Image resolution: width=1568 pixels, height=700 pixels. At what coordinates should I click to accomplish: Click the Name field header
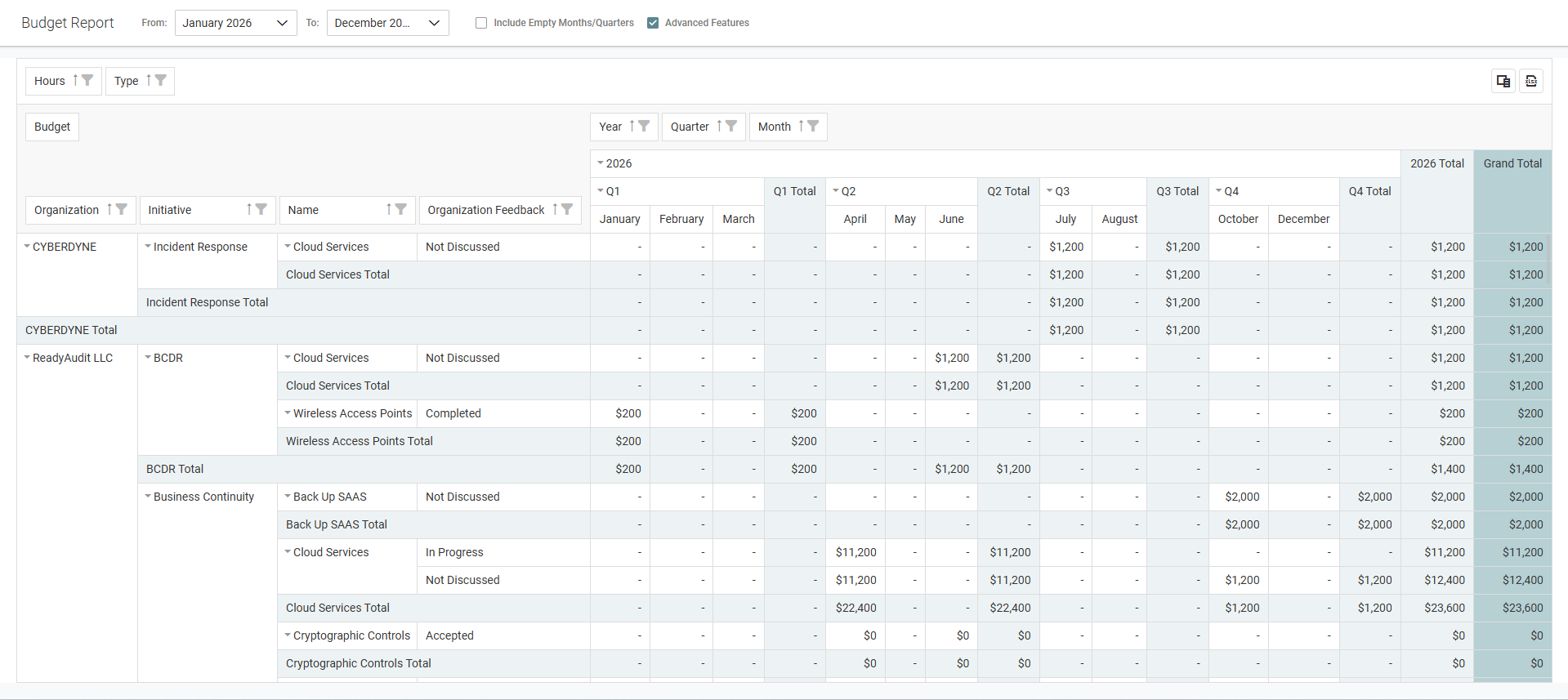pos(303,210)
